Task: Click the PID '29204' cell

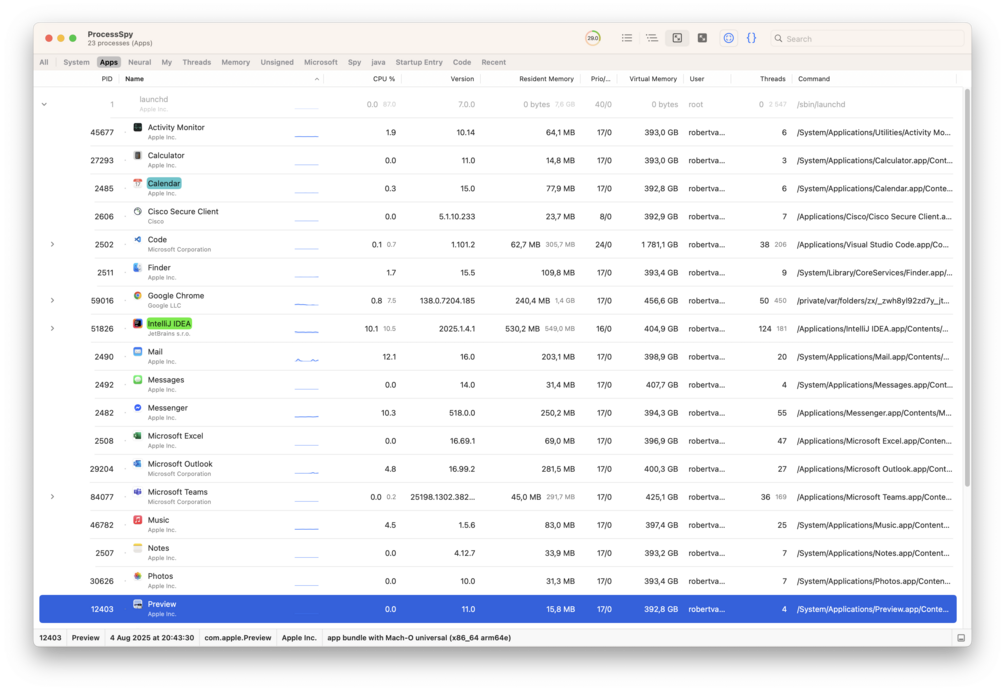Action: (x=101, y=469)
